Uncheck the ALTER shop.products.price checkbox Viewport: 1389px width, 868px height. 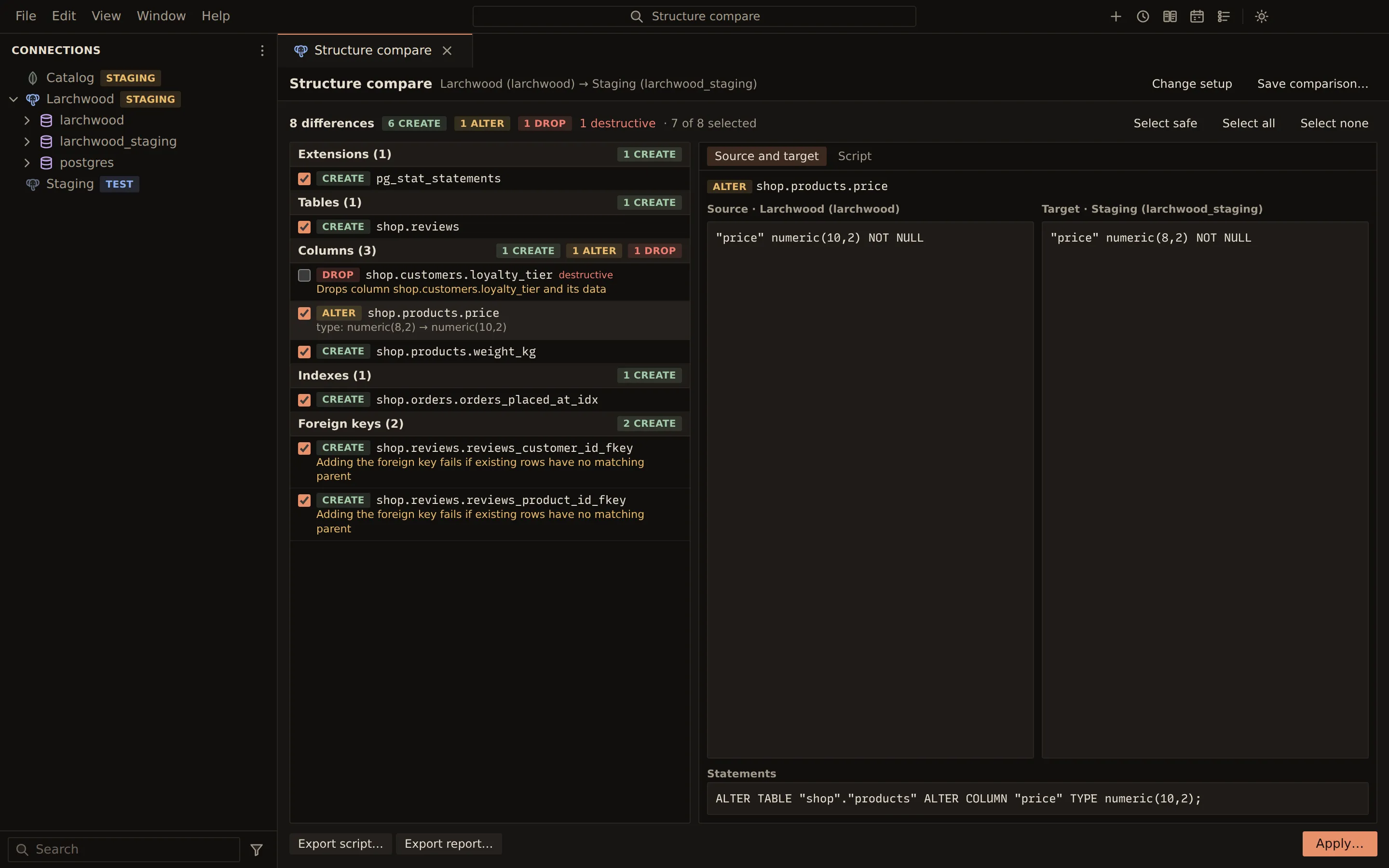click(304, 313)
